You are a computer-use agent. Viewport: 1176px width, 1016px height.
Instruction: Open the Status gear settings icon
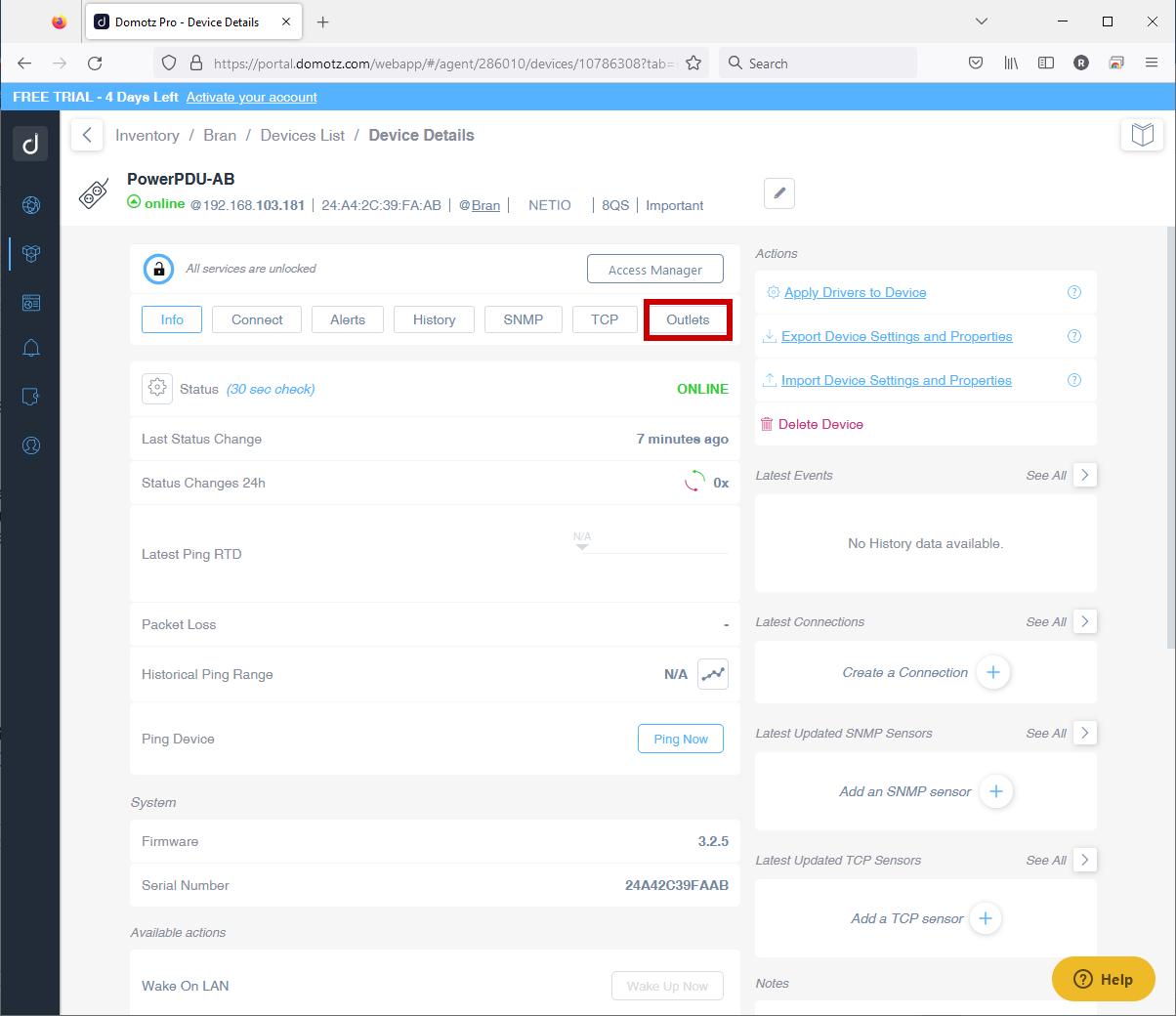[x=157, y=389]
